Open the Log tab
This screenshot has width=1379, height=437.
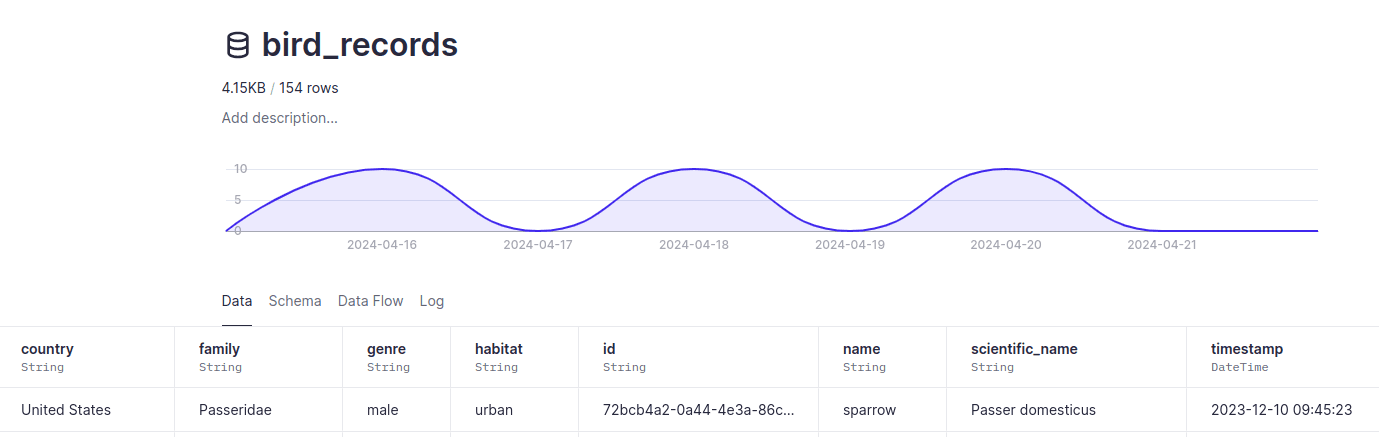tap(432, 301)
